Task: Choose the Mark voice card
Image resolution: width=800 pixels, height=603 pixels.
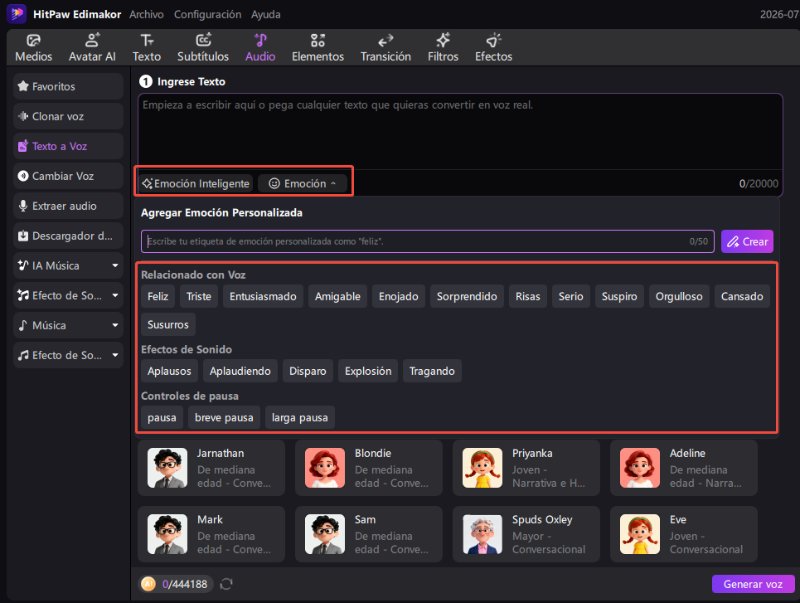Action: click(211, 534)
